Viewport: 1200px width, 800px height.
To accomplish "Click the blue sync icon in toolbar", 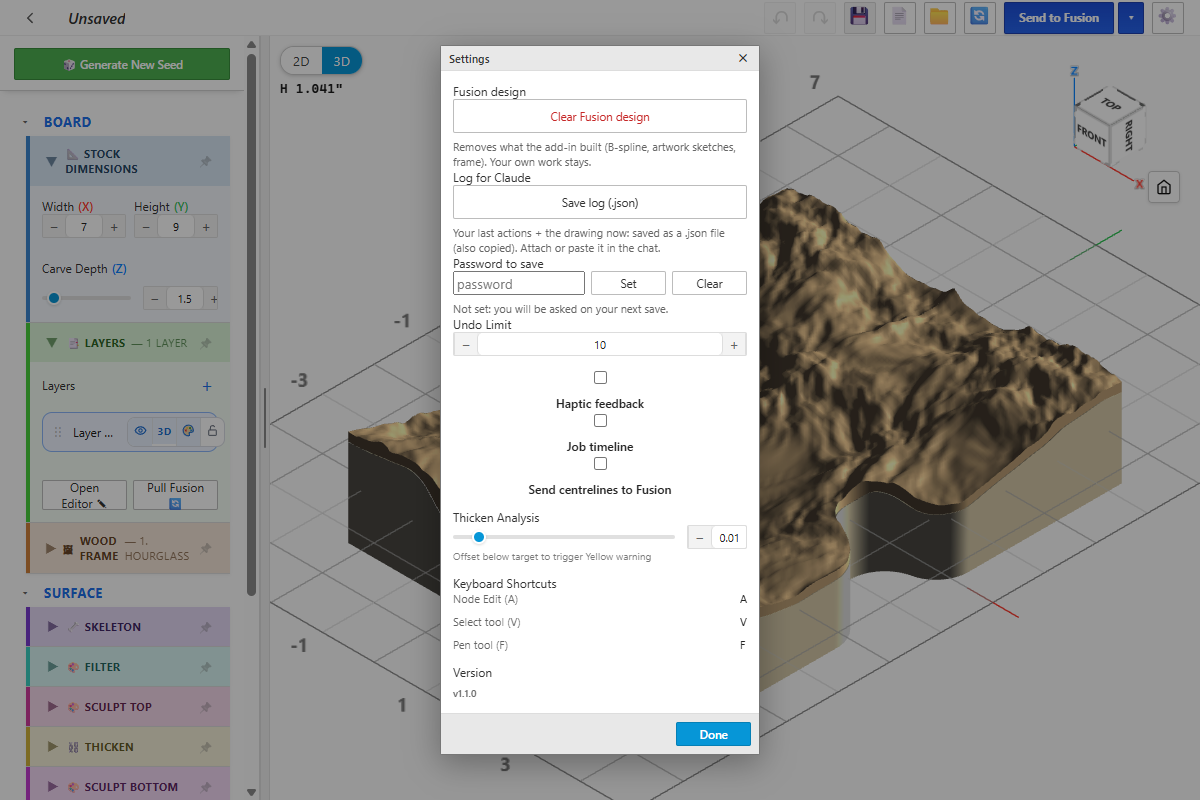I will pos(980,17).
